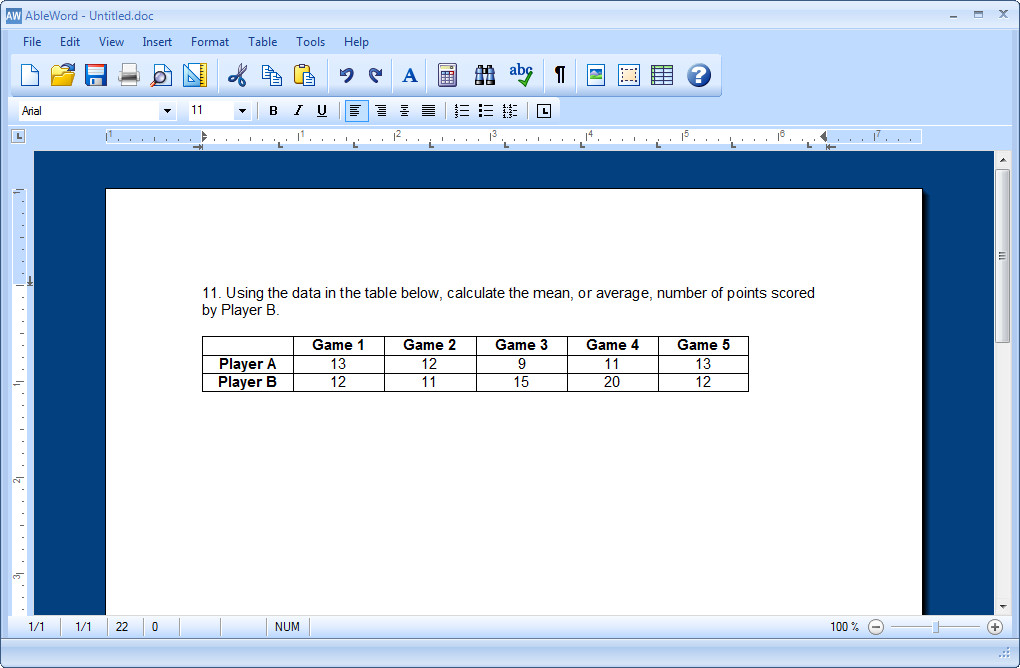This screenshot has width=1020, height=668.
Task: Open the View menu
Action: (111, 42)
